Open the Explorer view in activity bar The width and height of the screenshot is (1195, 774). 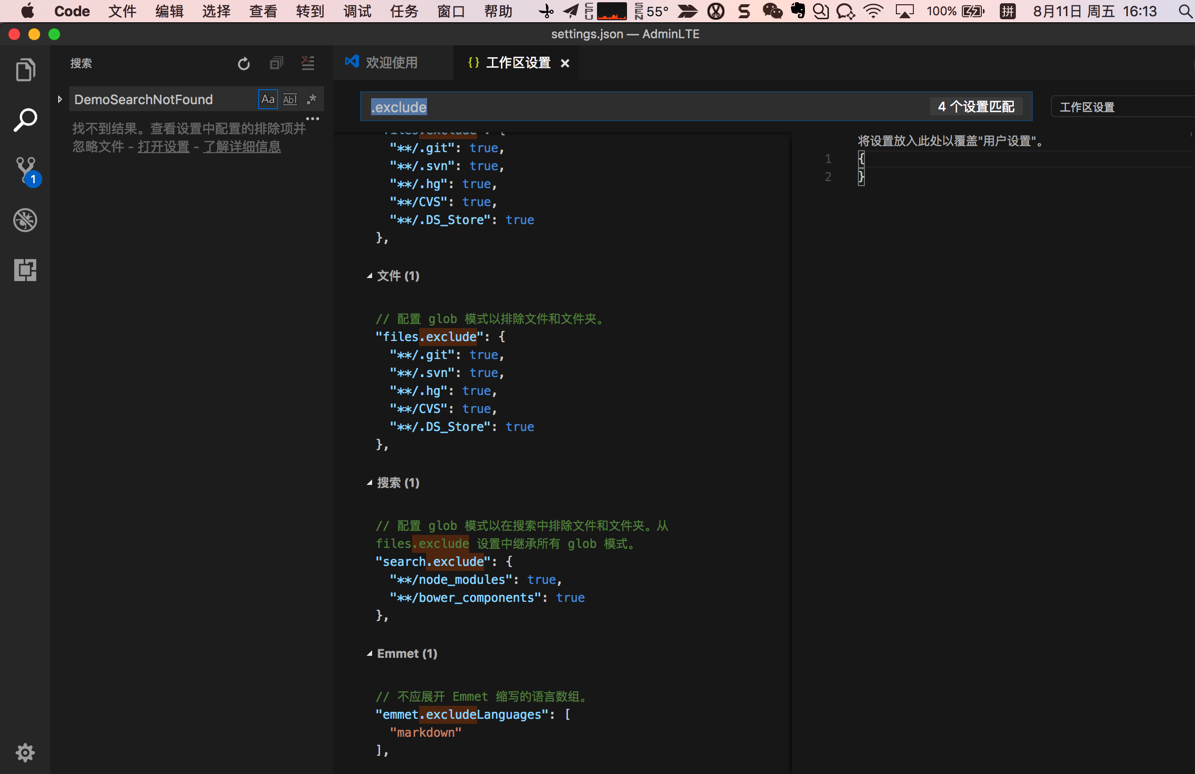pos(25,70)
